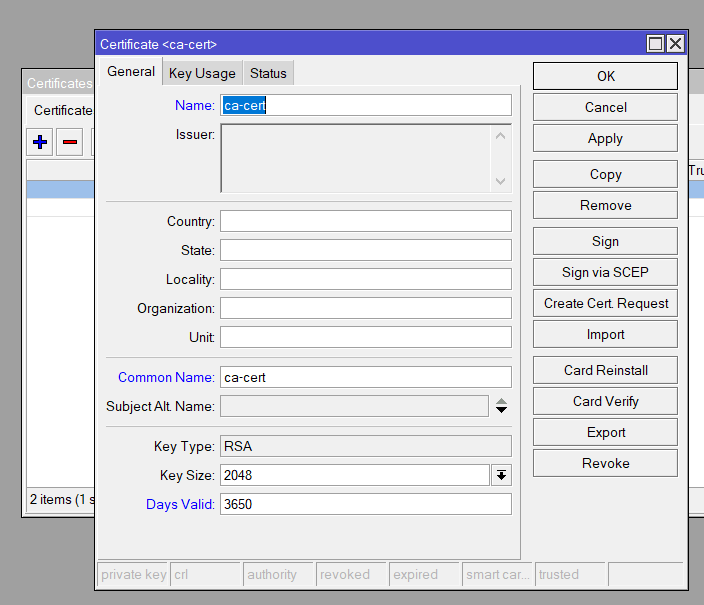Confirm with the OK button
This screenshot has height=605, width=704.
pyautogui.click(x=605, y=76)
